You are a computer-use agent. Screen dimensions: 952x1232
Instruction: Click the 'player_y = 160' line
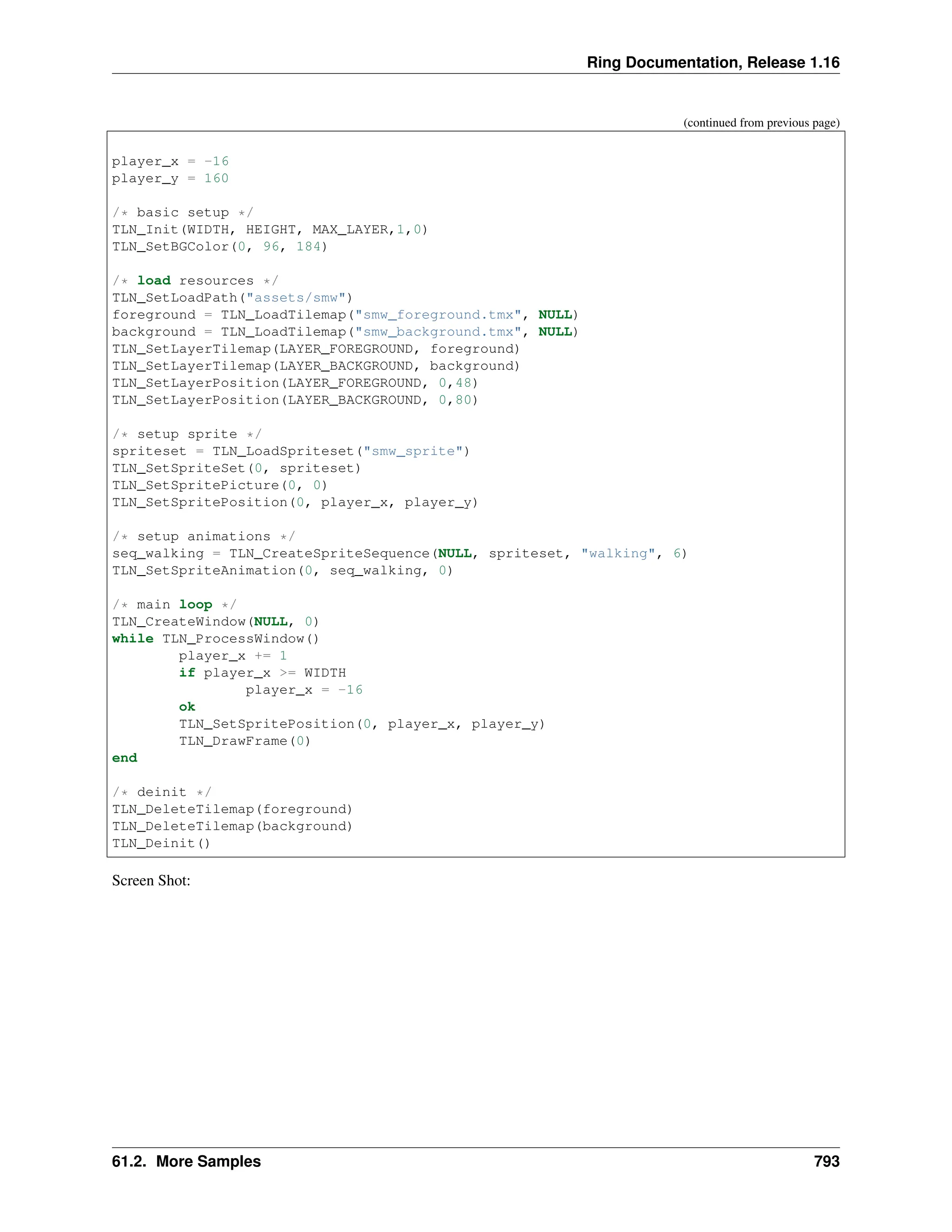point(170,178)
